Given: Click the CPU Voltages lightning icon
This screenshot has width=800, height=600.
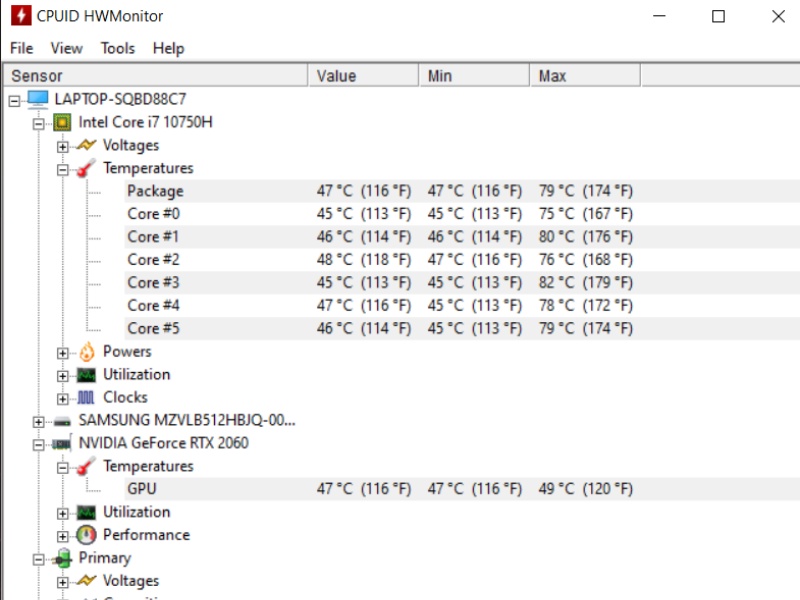Looking at the screenshot, I should click(x=86, y=145).
